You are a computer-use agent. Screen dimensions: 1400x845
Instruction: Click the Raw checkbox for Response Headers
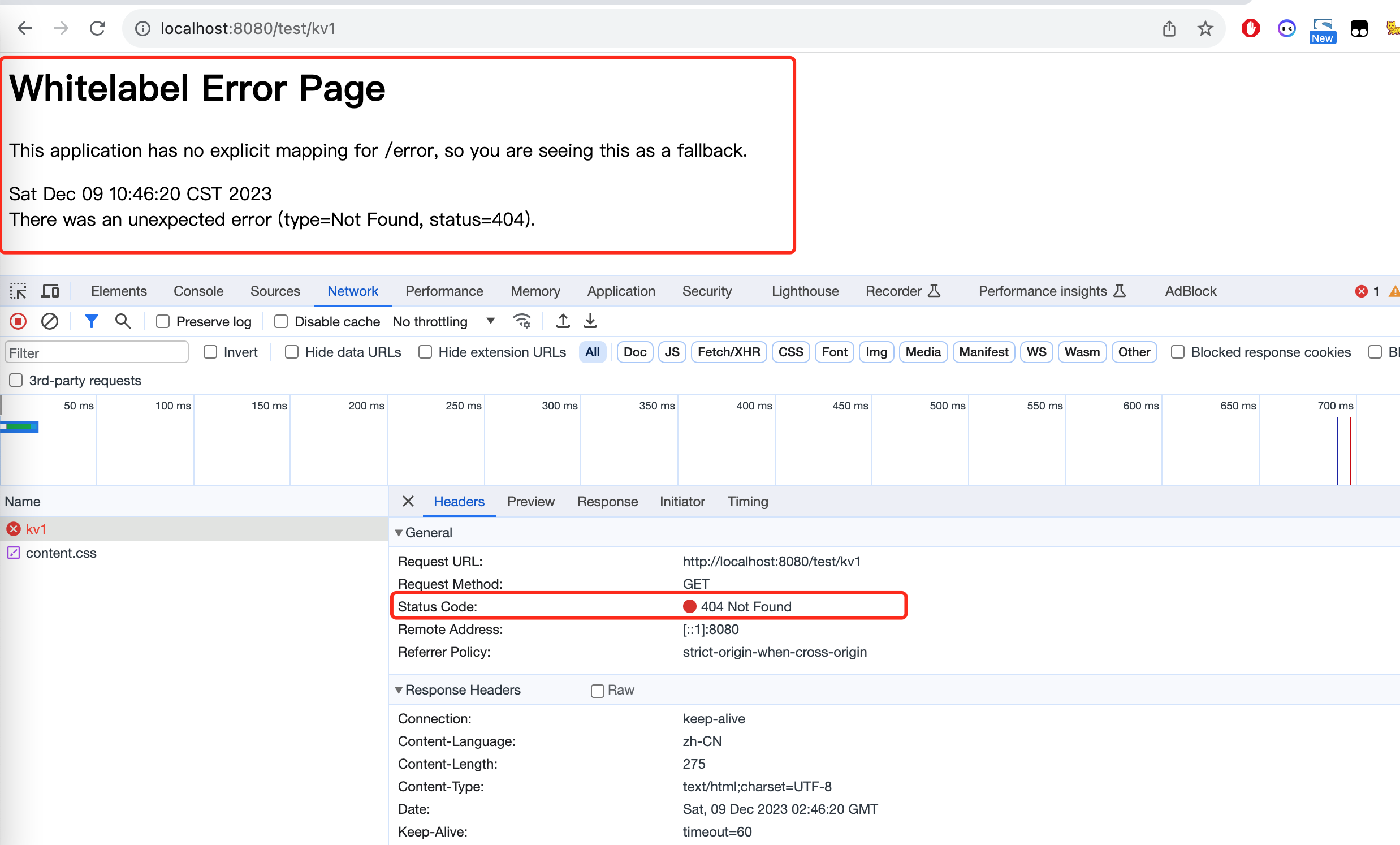597,689
